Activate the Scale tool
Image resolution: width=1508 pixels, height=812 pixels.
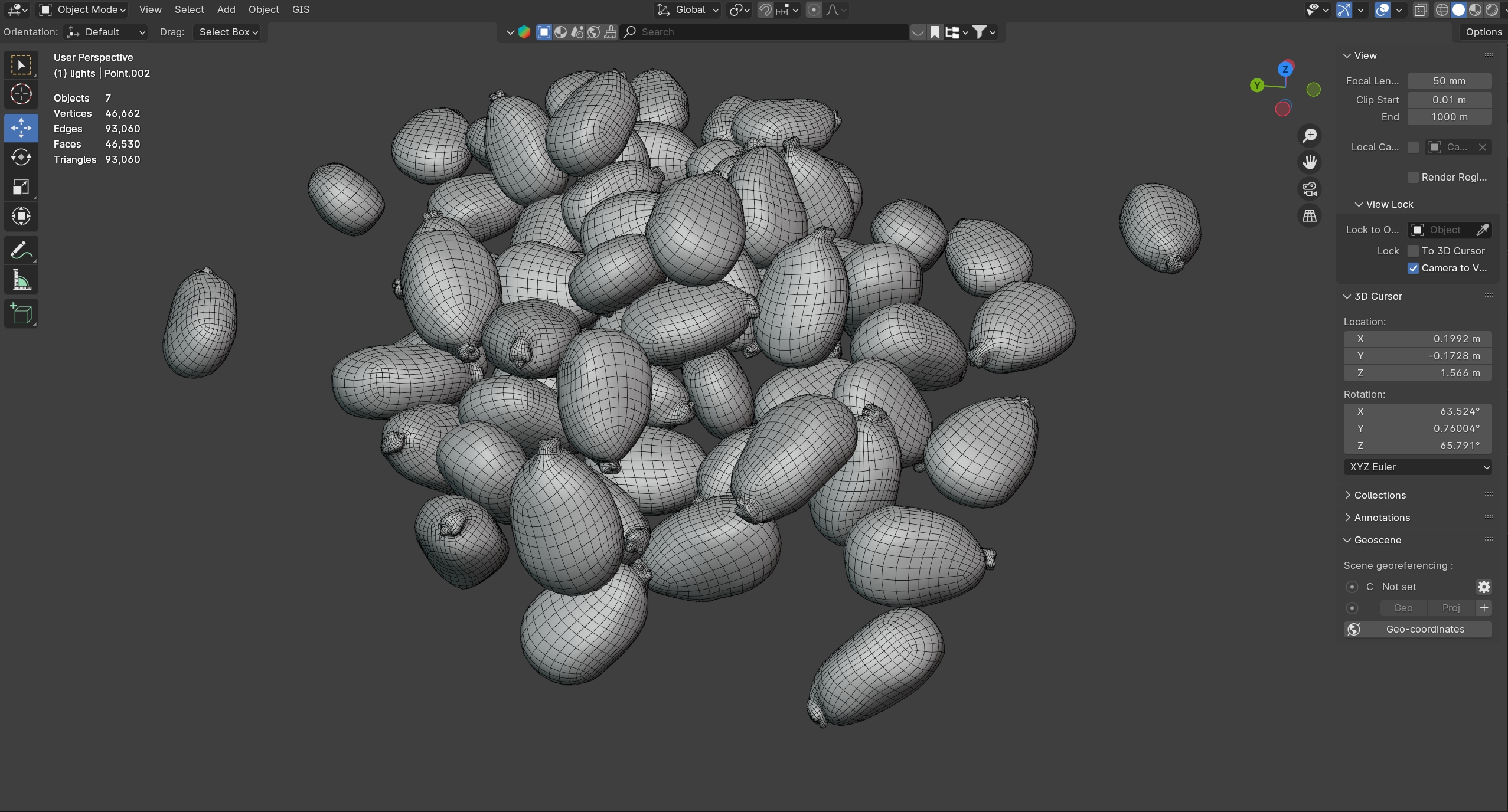pos(21,187)
